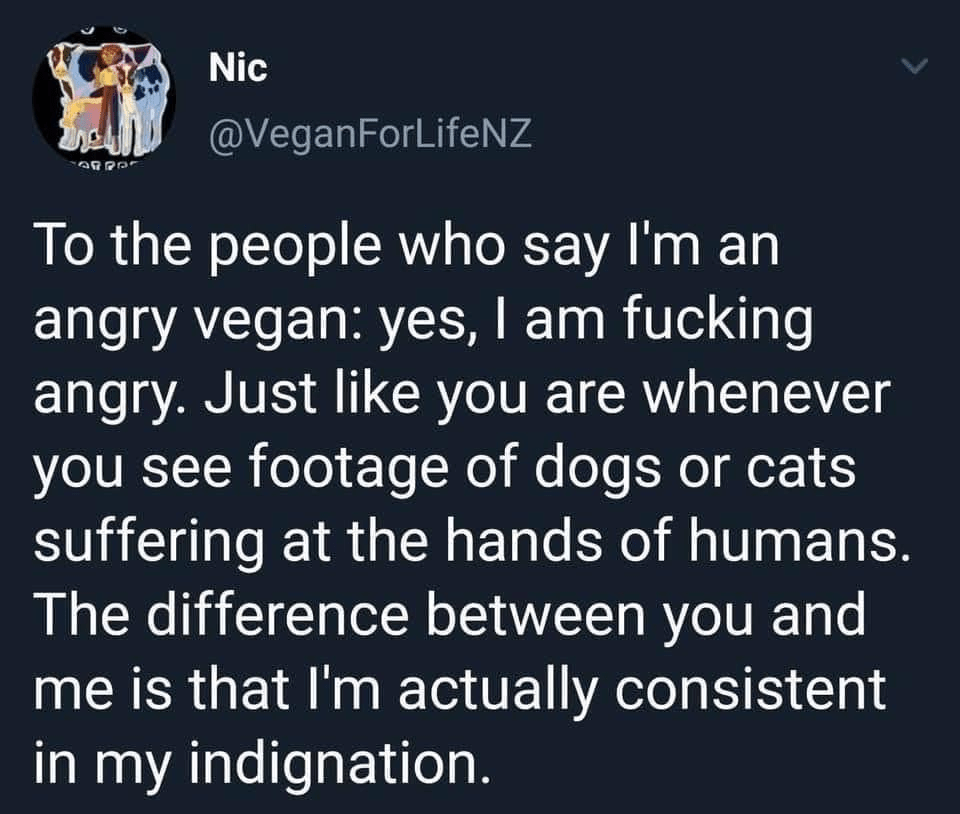The height and width of the screenshot is (814, 960).
Task: Click the word "indignation" in the tweet
Action: tap(330, 764)
